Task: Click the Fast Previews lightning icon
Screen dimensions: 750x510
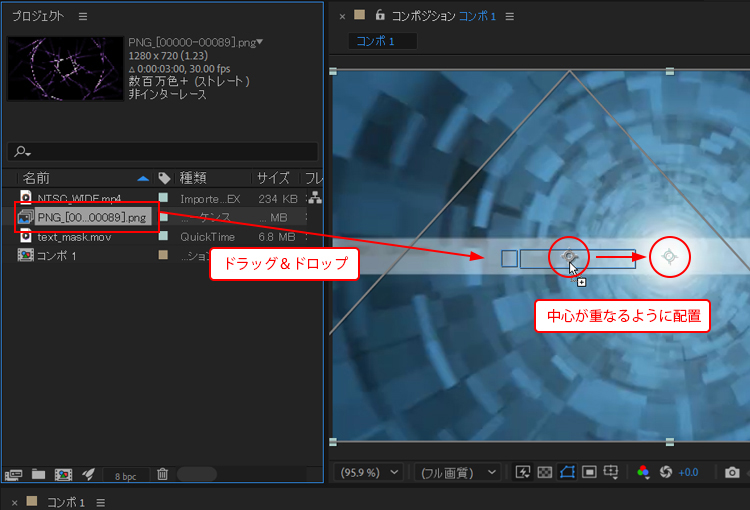Action: [x=522, y=472]
